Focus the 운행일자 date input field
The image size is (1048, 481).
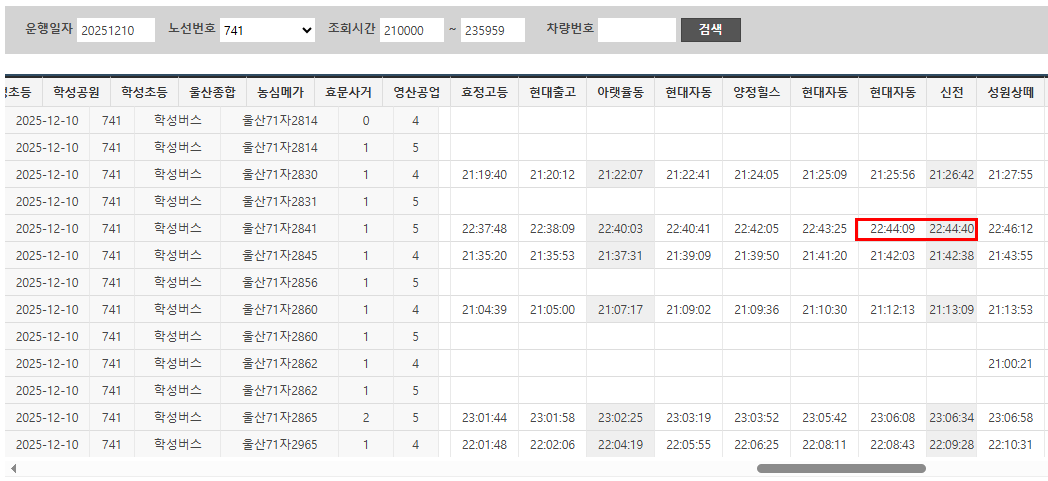(x=116, y=31)
